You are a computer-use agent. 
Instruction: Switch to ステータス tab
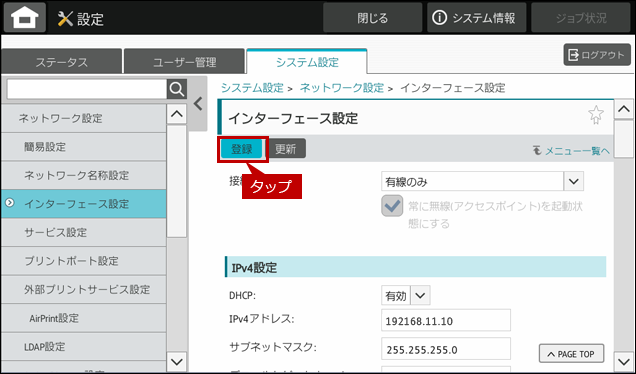pos(62,62)
